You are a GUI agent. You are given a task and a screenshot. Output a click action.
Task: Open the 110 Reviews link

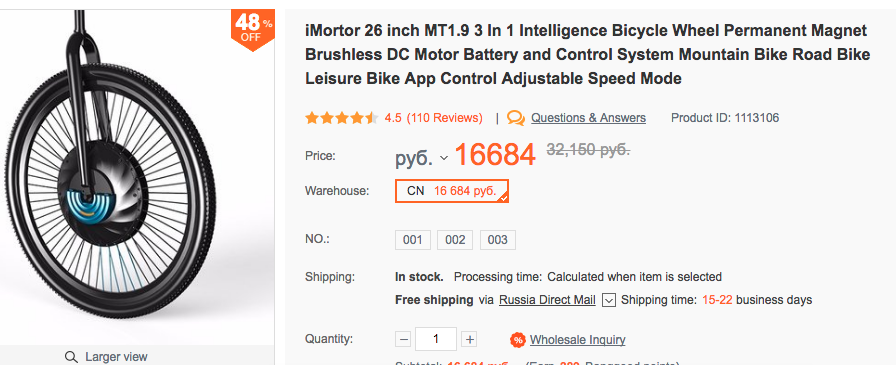[445, 118]
